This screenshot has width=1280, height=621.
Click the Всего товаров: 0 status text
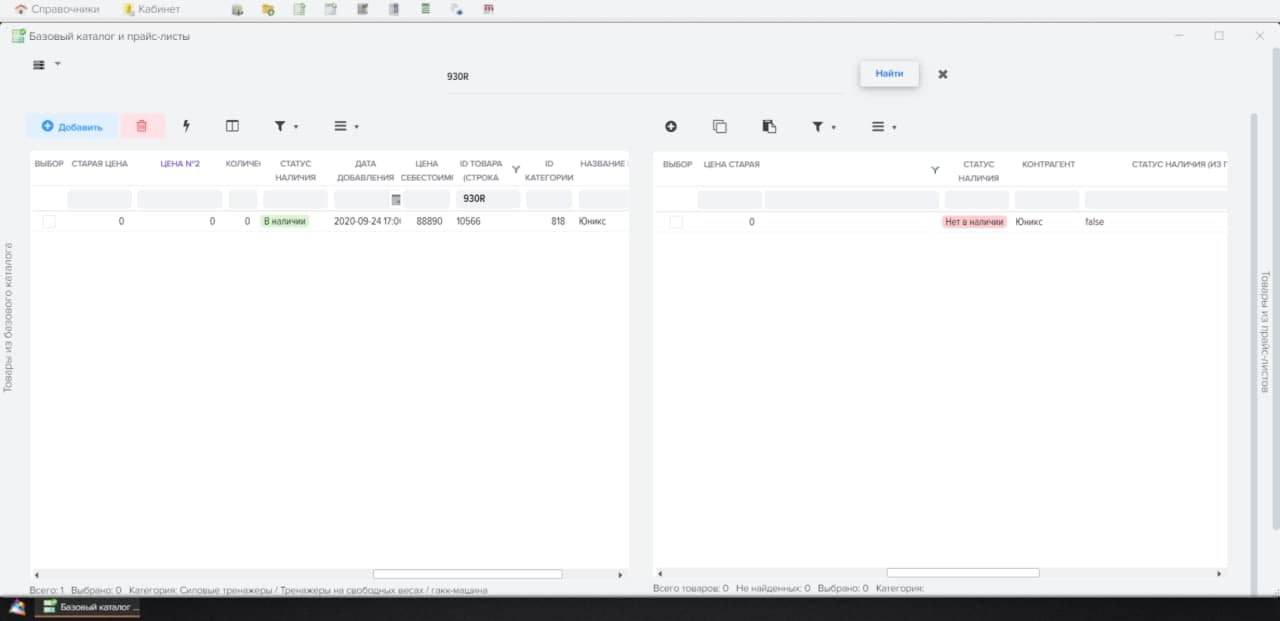pyautogui.click(x=691, y=588)
